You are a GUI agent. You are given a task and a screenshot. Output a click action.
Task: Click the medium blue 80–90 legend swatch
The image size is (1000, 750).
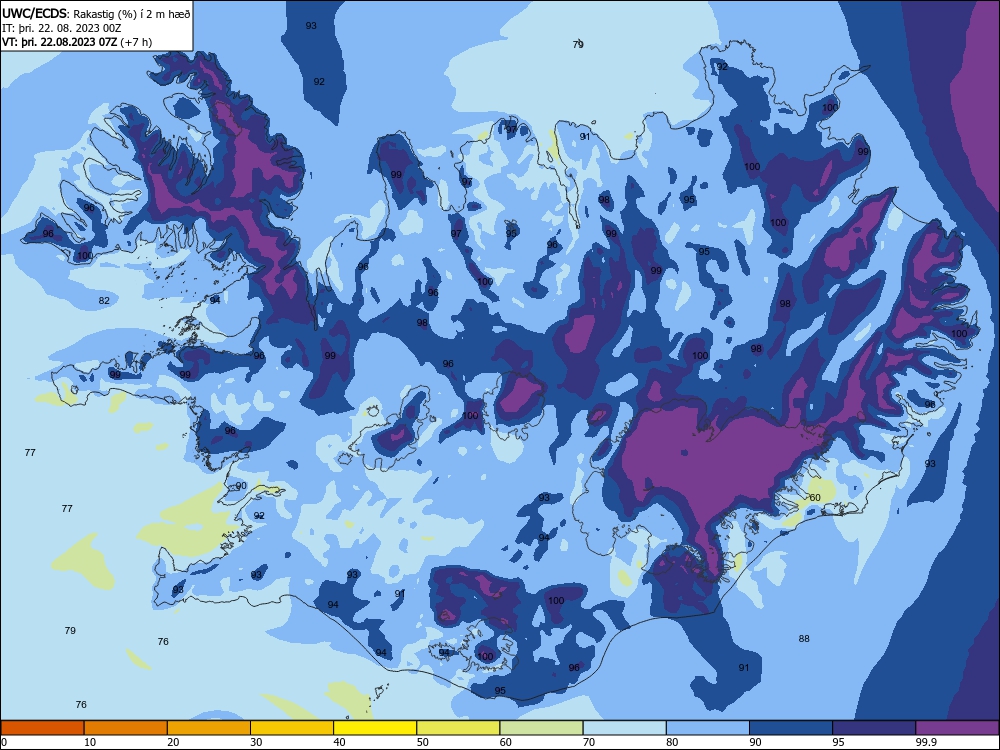tap(707, 728)
